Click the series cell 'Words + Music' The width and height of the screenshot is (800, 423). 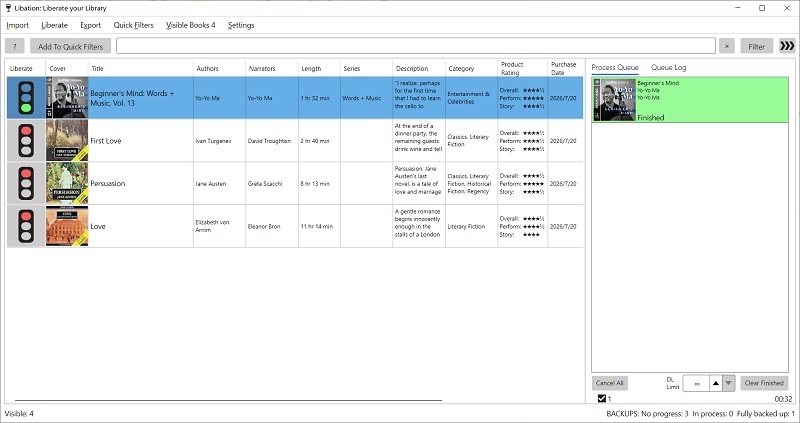(x=362, y=98)
